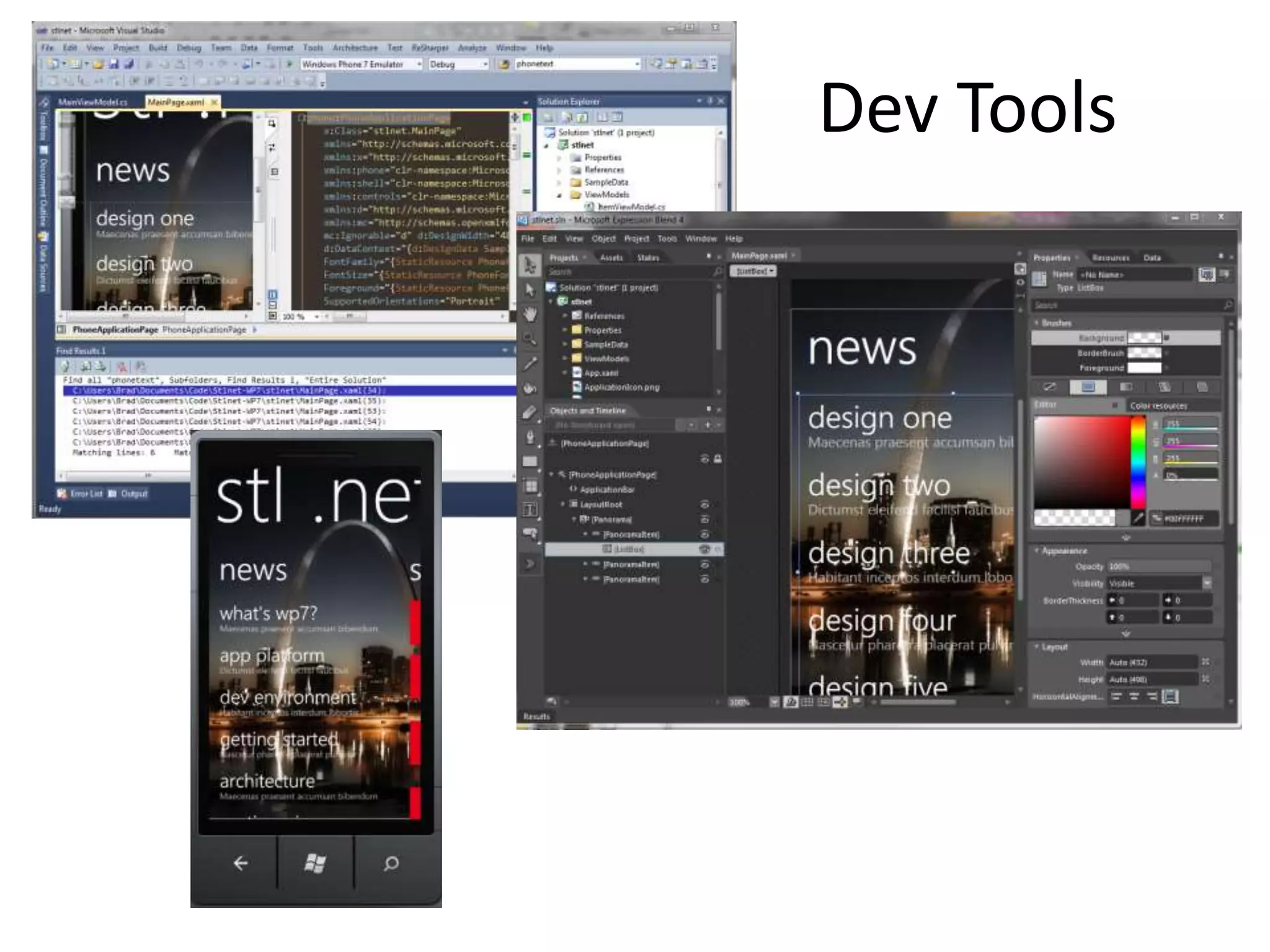Open the ReSharper menu in Visual Studio
1270x952 pixels.
coord(430,48)
